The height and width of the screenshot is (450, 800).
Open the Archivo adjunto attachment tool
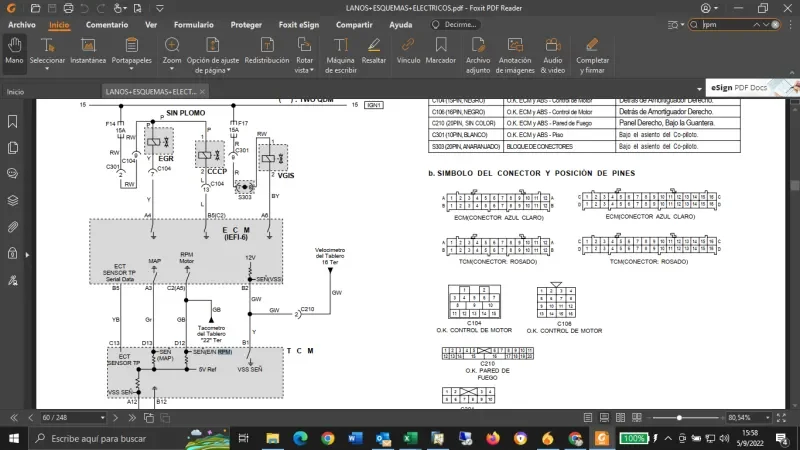(478, 52)
